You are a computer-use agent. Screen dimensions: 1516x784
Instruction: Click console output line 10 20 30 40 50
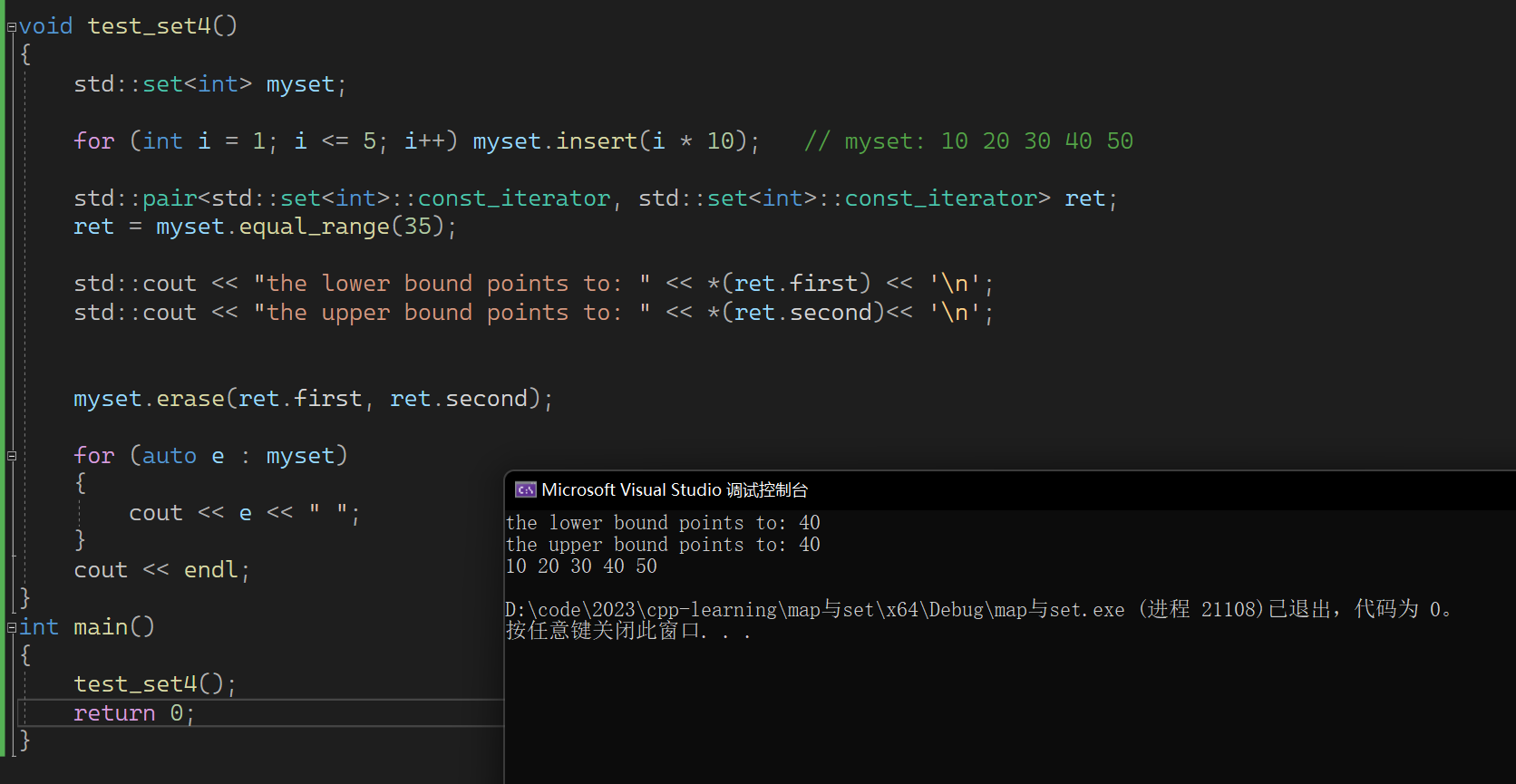[581, 566]
